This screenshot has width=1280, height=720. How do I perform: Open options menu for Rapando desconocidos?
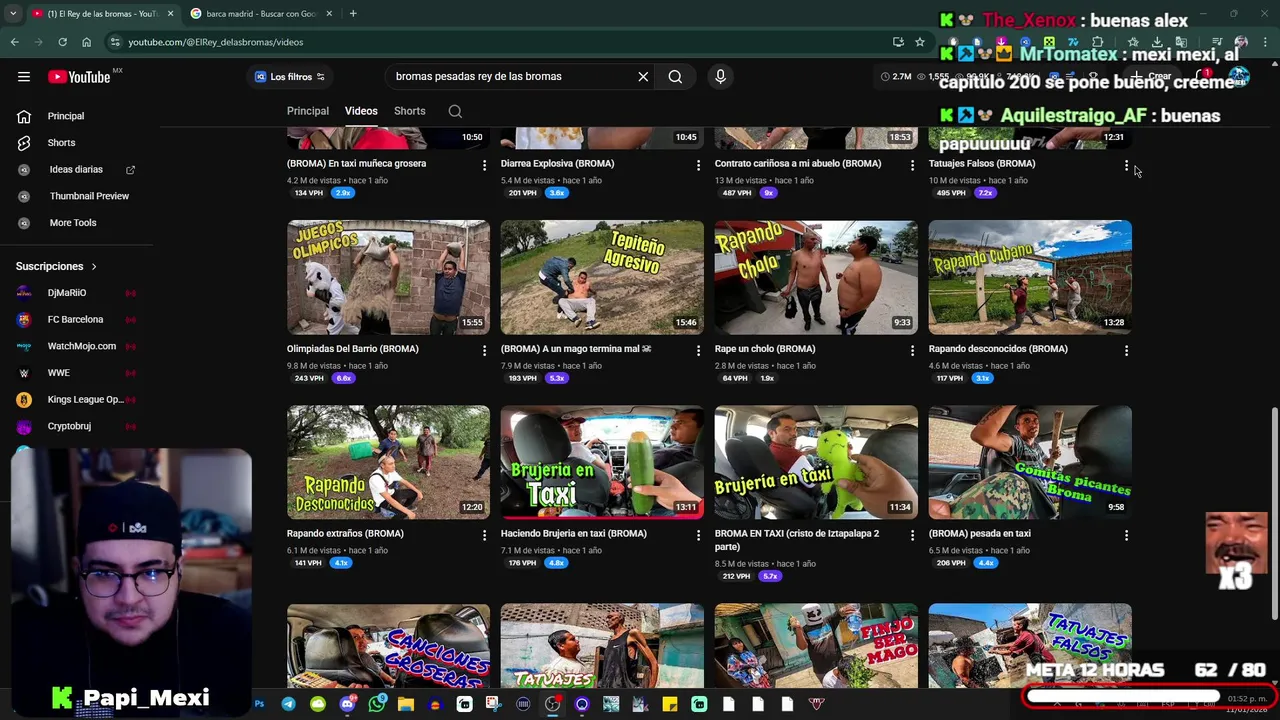pos(1126,351)
